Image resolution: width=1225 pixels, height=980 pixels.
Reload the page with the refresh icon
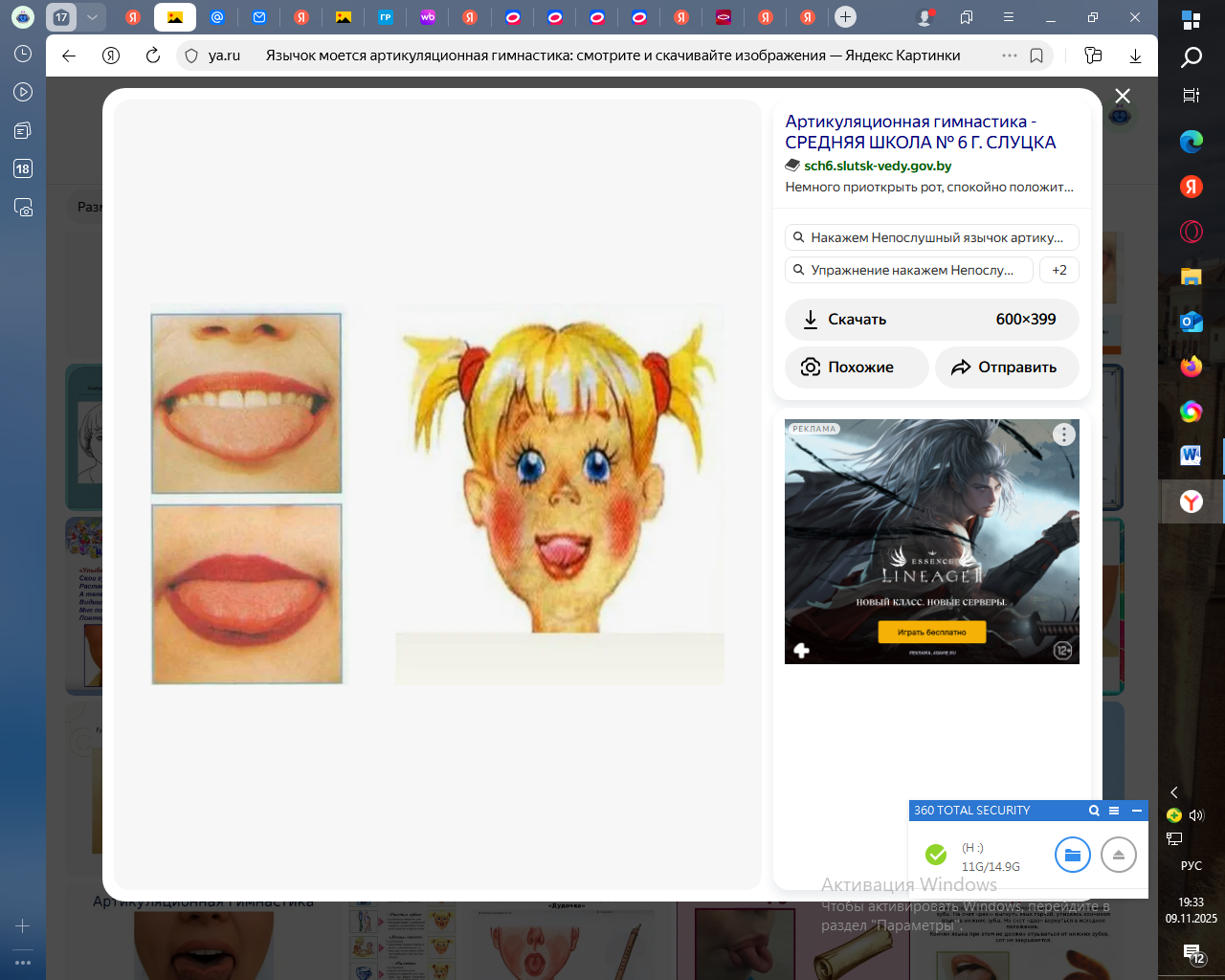[153, 56]
